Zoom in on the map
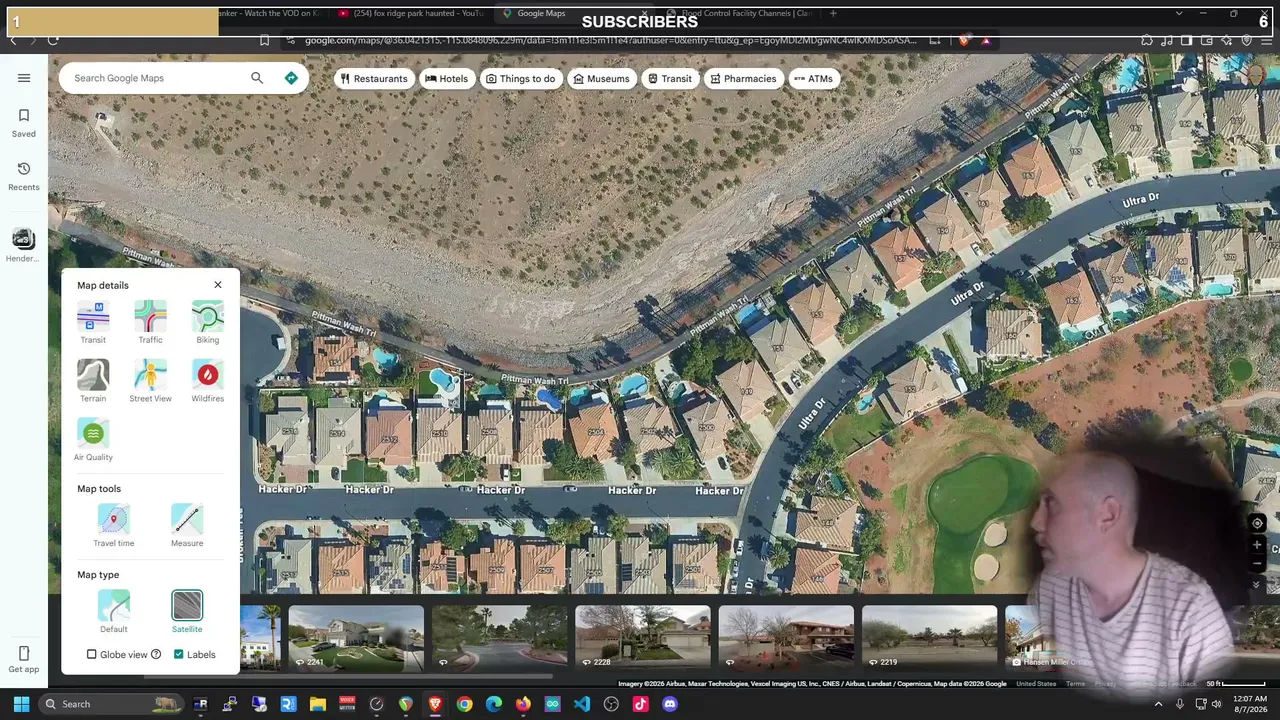 [1257, 545]
